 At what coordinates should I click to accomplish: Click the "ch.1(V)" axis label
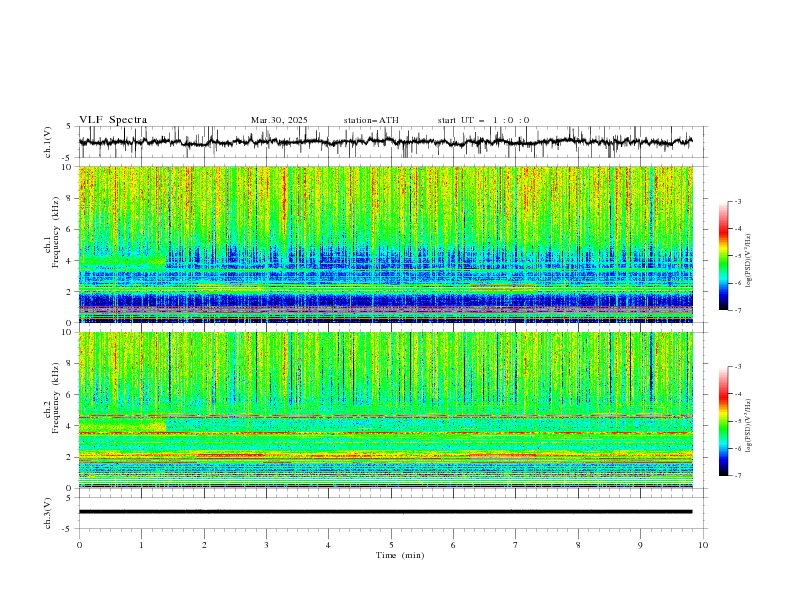coord(48,142)
